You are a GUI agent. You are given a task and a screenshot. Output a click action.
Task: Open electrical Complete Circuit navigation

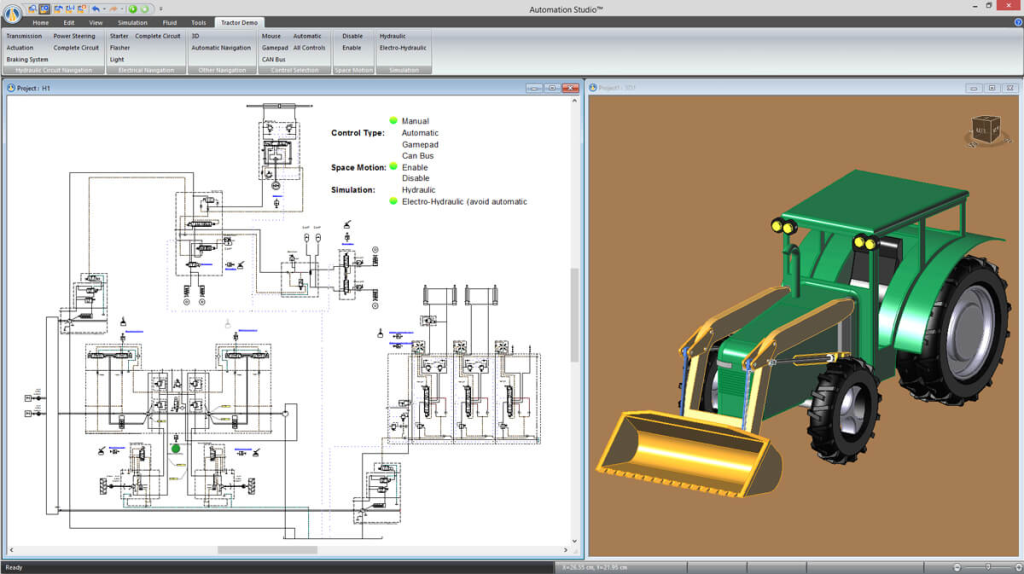[x=157, y=36]
